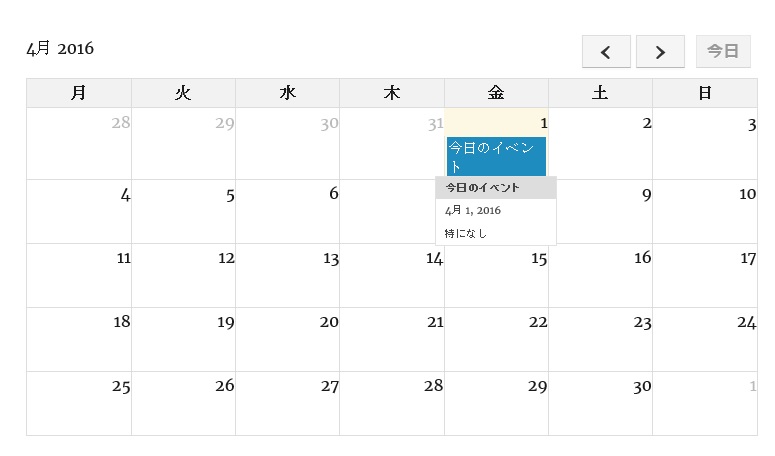
Task: Click the 日 Sunday column header
Action: (x=705, y=93)
